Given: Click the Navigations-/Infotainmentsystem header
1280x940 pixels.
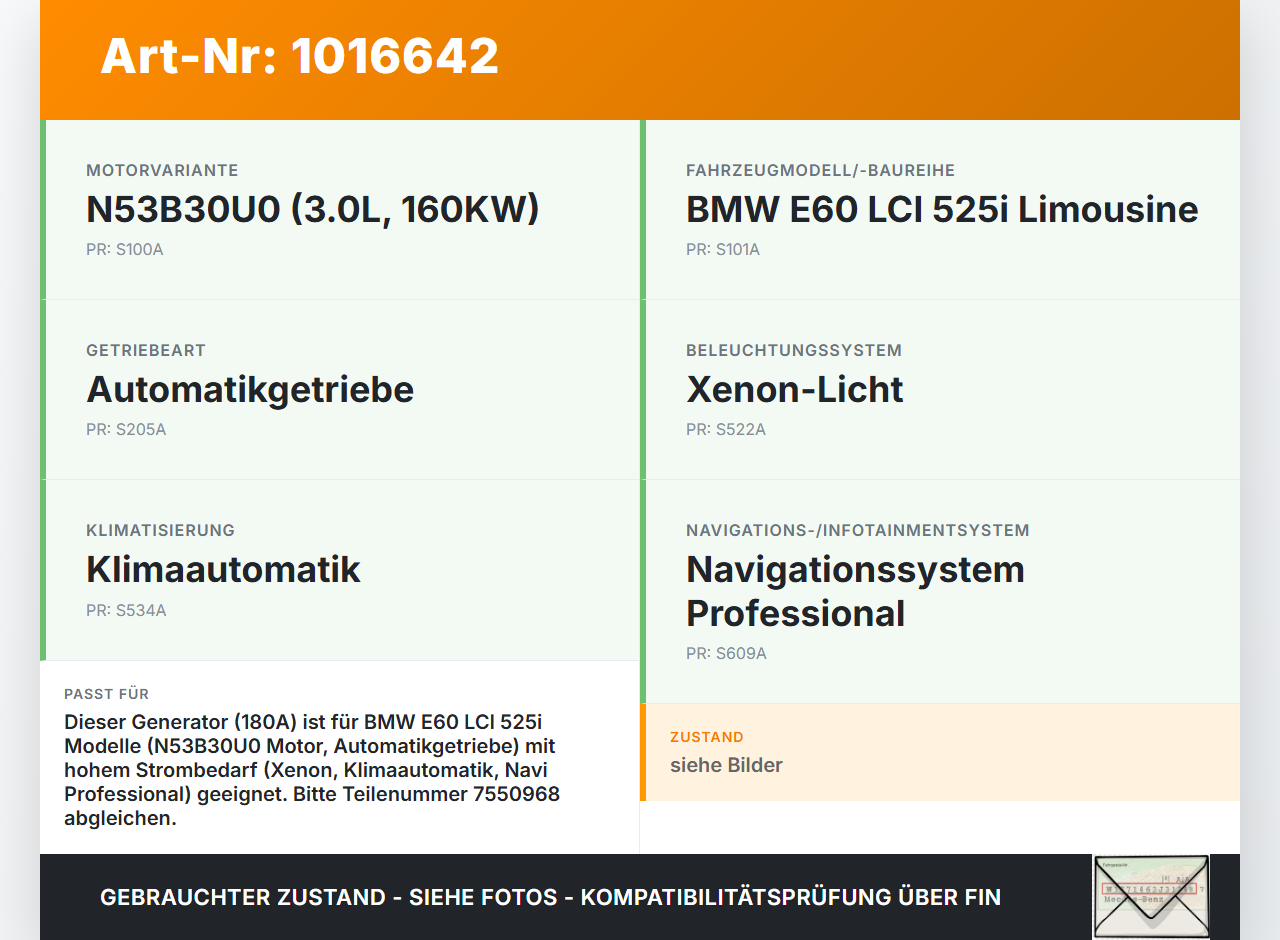Looking at the screenshot, I should coord(857,530).
